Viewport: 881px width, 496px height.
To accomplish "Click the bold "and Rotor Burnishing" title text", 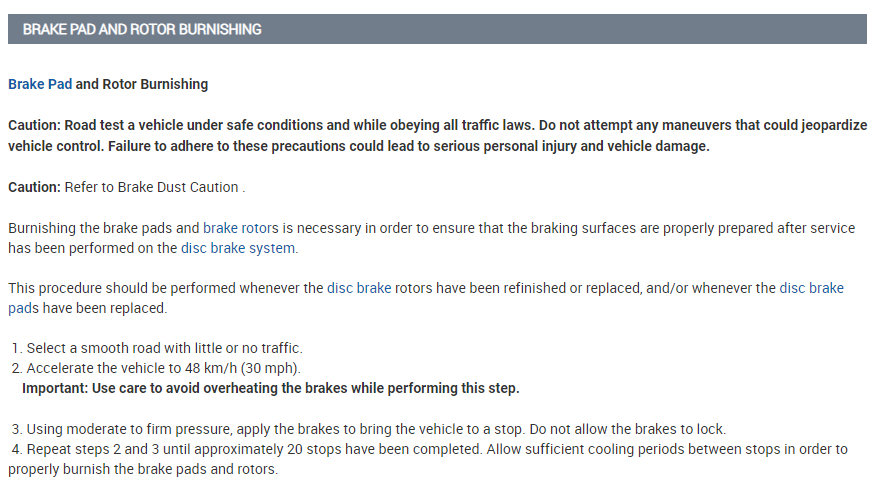I will (x=142, y=84).
